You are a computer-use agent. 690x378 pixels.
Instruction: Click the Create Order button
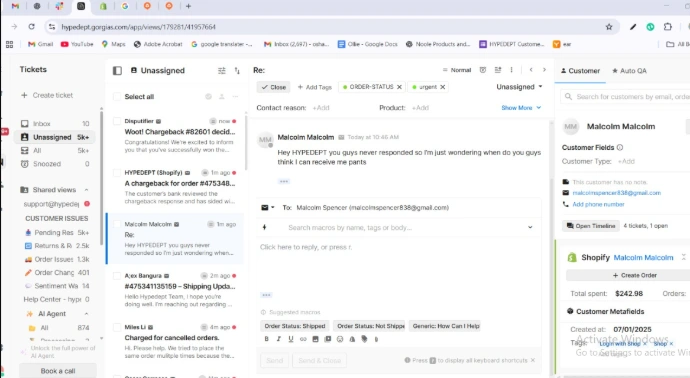coord(634,275)
